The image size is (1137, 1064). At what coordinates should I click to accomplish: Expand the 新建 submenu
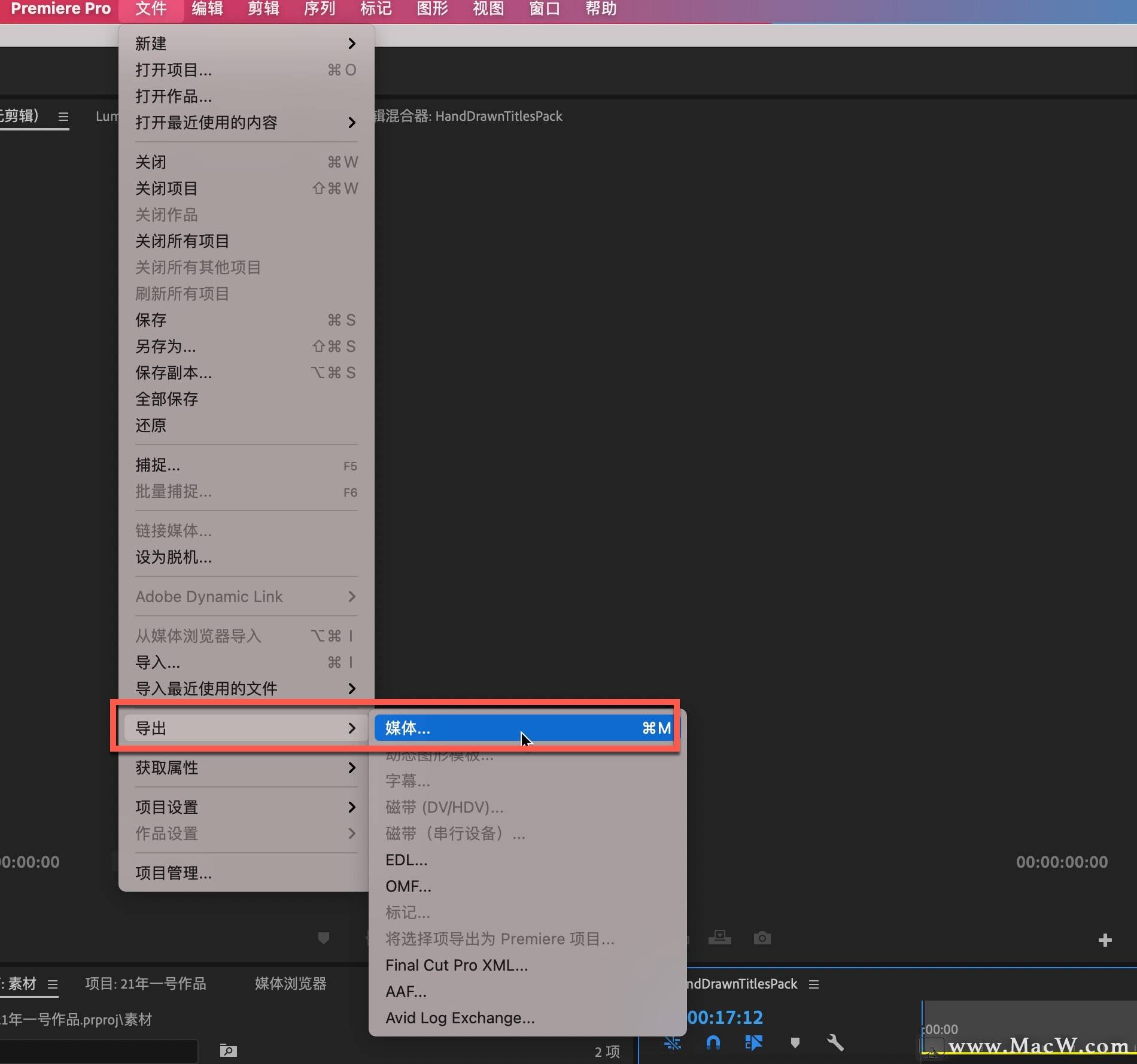tap(245, 44)
